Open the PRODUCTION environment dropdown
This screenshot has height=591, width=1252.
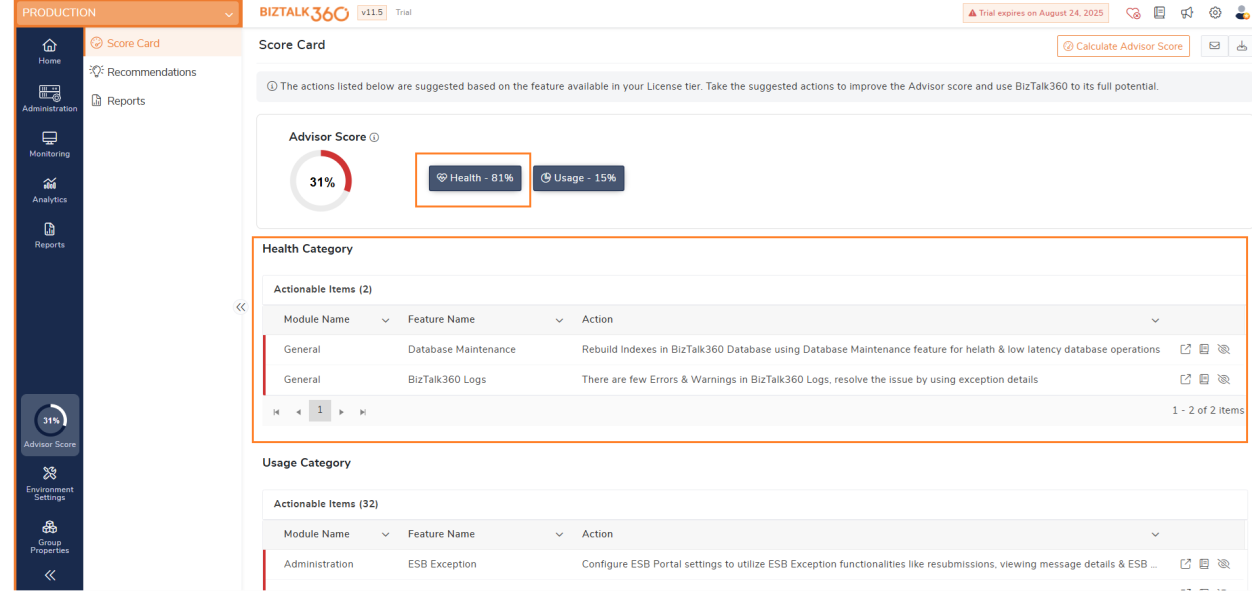(x=229, y=13)
